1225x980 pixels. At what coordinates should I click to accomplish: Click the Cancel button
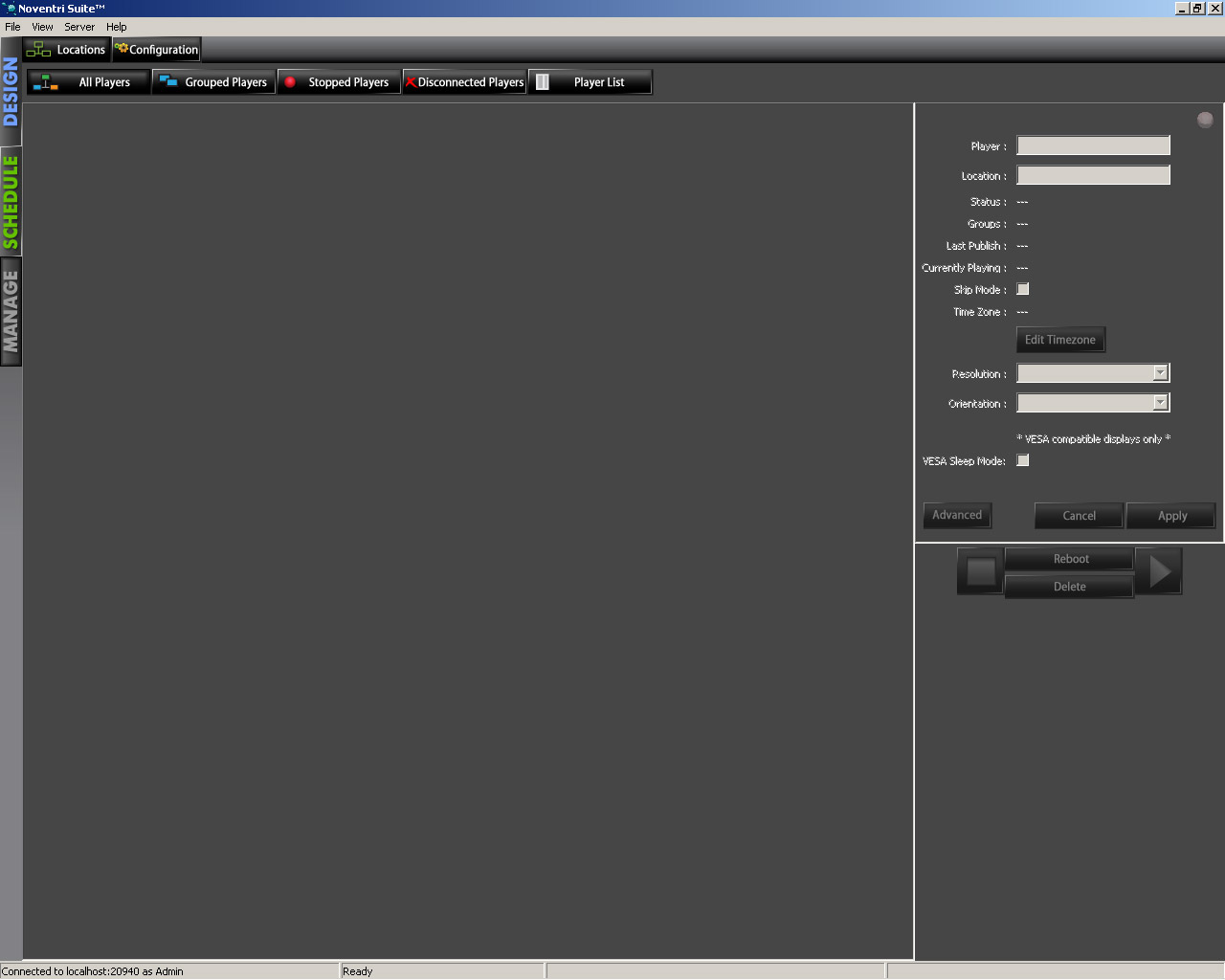[x=1080, y=516]
